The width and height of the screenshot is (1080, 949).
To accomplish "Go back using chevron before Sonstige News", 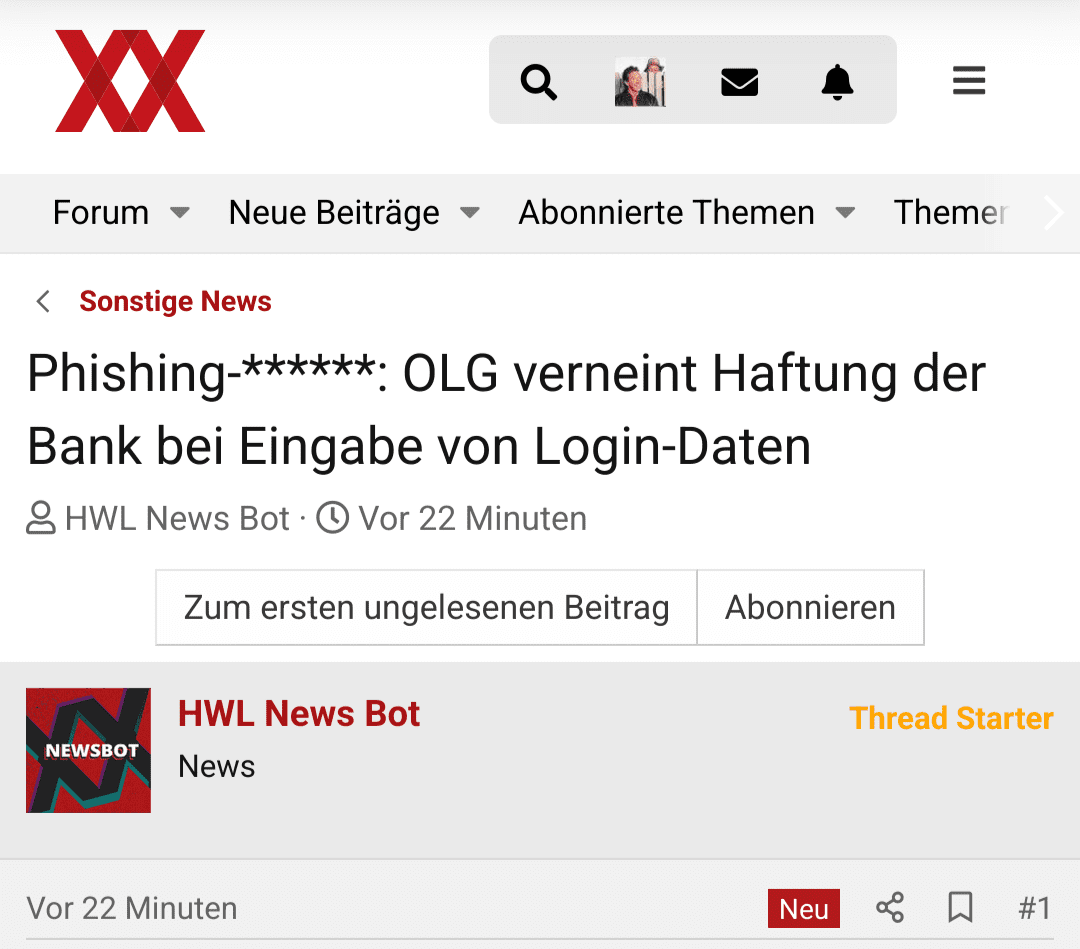I will pyautogui.click(x=43, y=301).
